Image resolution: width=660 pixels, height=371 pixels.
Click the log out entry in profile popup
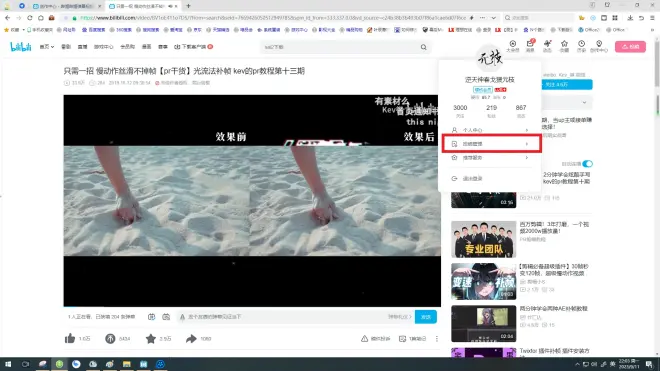coord(490,179)
